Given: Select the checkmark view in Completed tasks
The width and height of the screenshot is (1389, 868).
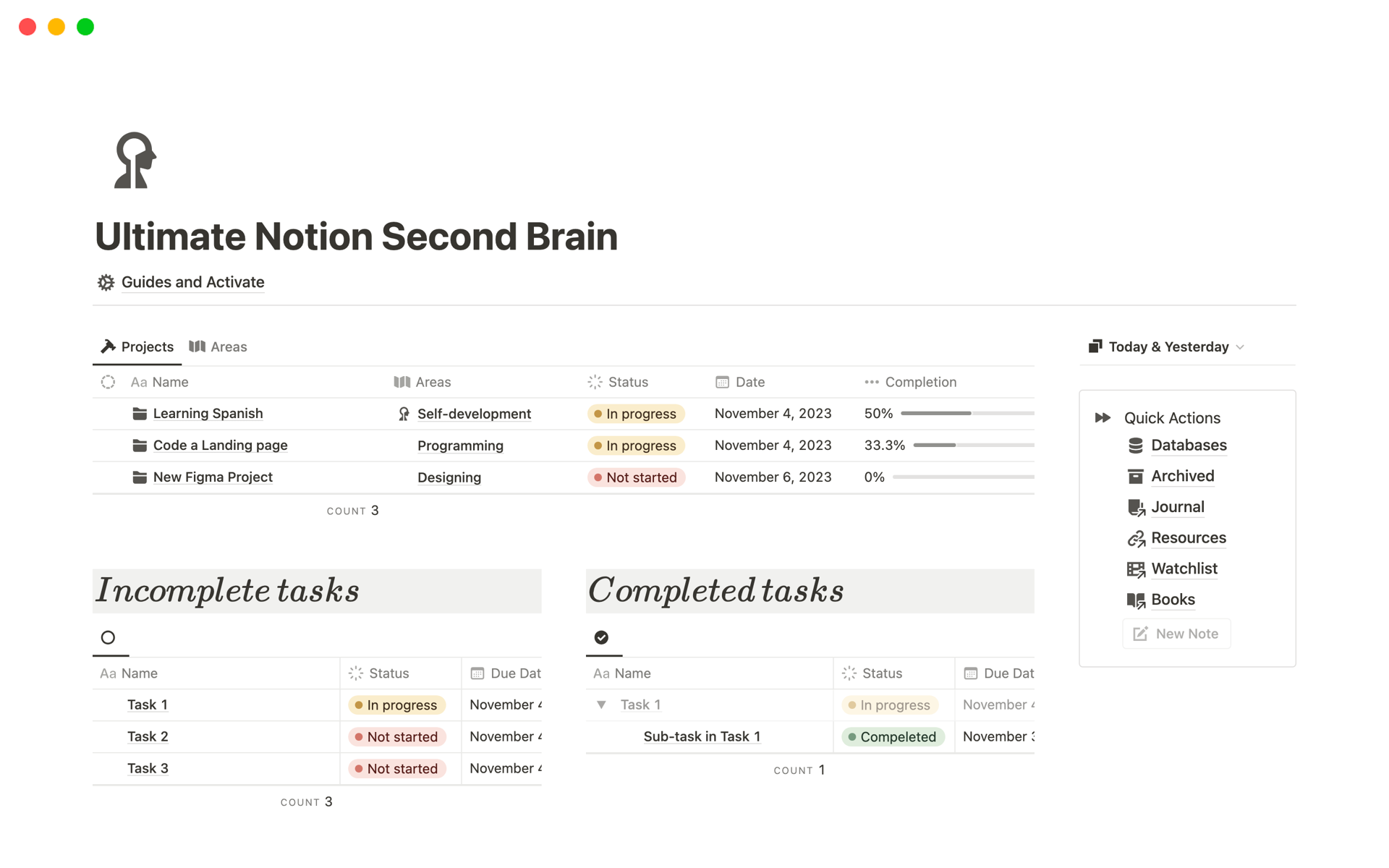Looking at the screenshot, I should pyautogui.click(x=601, y=637).
